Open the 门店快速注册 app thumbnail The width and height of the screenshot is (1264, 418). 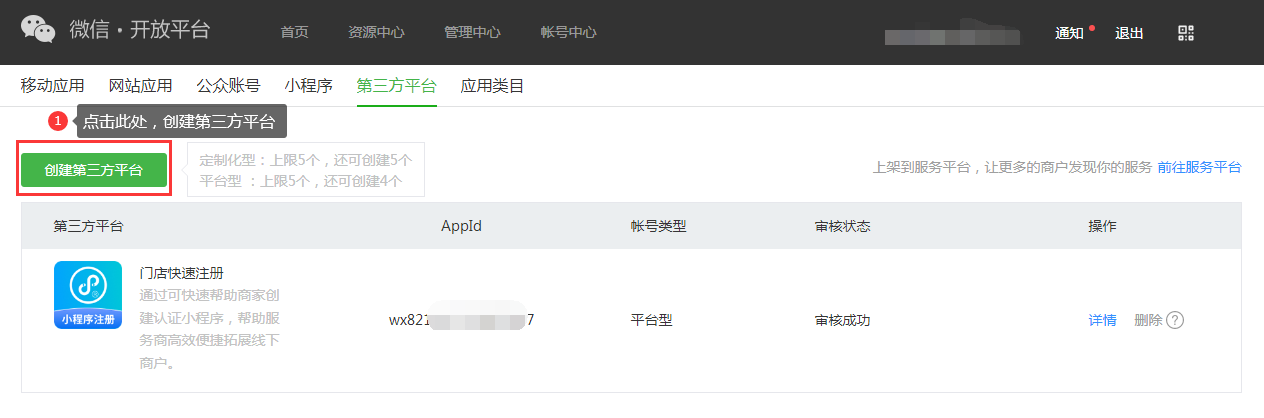88,296
